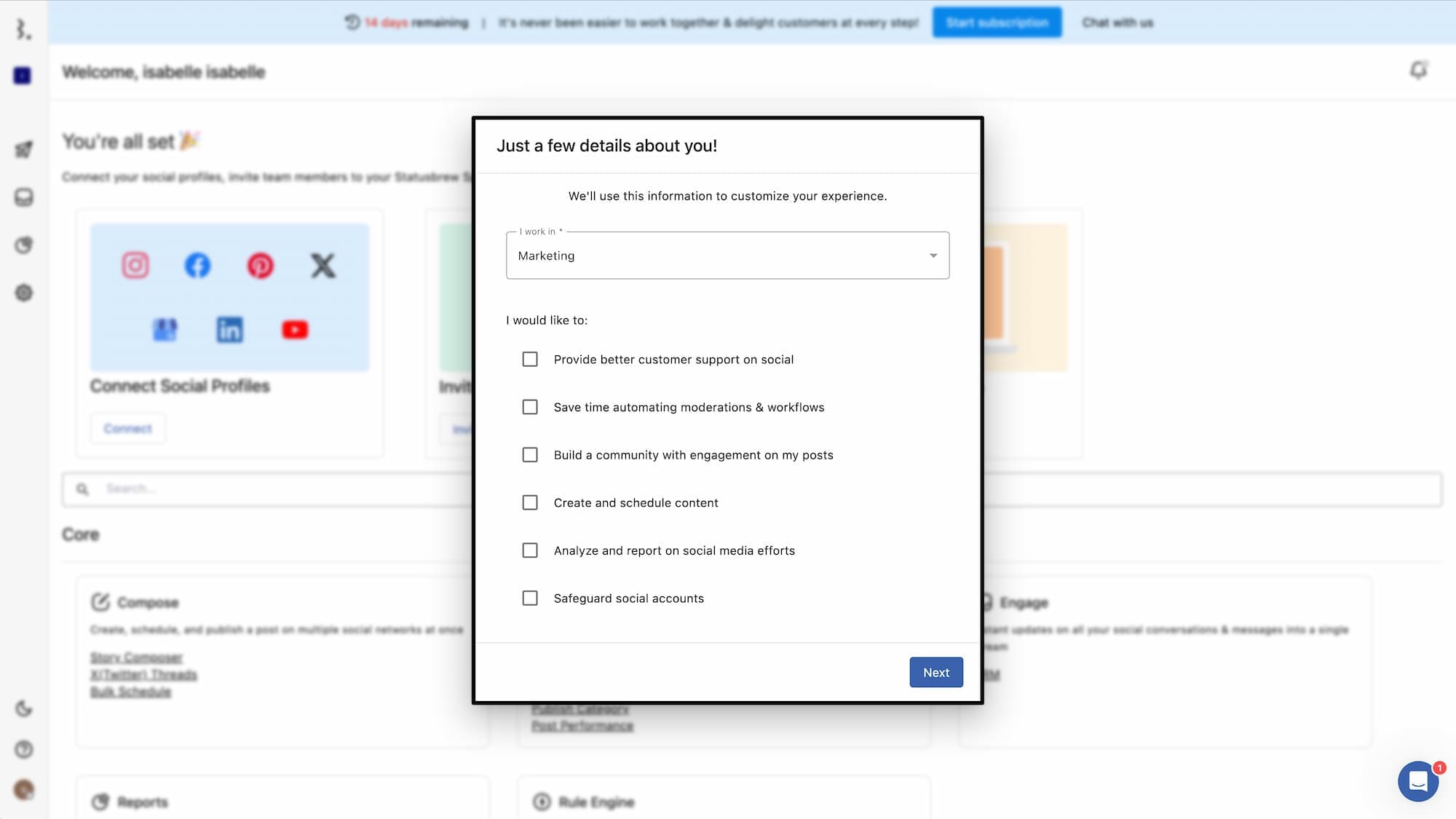
Task: Check Build a community with engagement option
Action: (530, 455)
